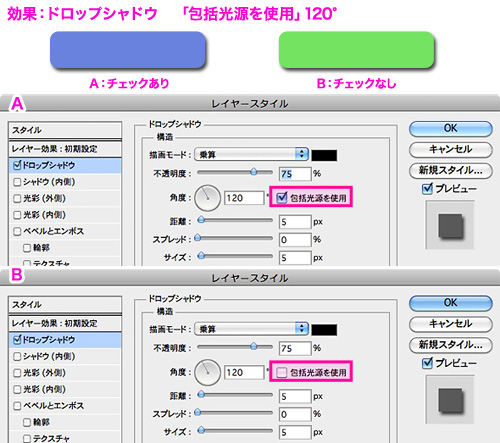This screenshot has width=500, height=443.
Task: Click angle dial in dialog B
Action: click(x=207, y=373)
